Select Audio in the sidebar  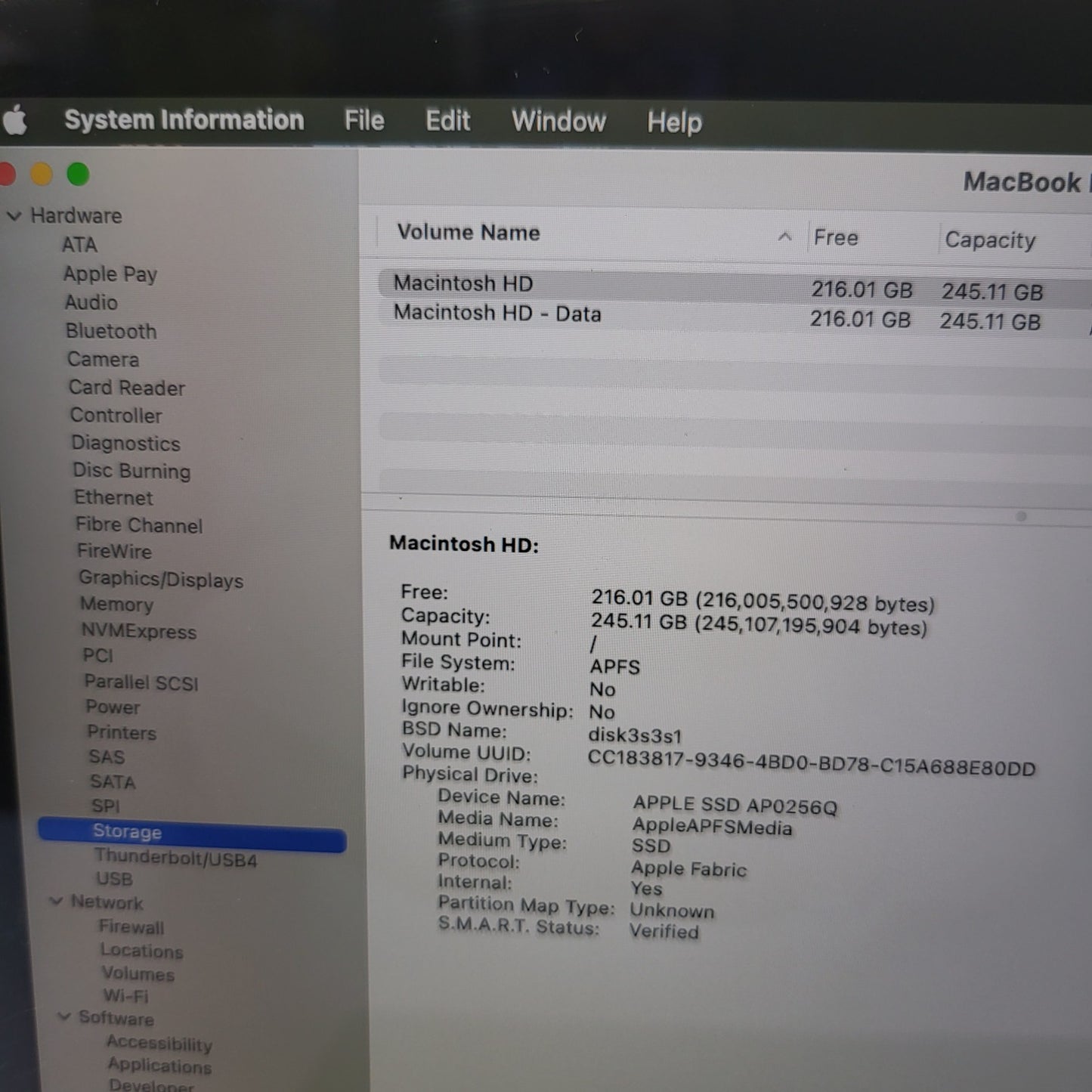[91, 302]
